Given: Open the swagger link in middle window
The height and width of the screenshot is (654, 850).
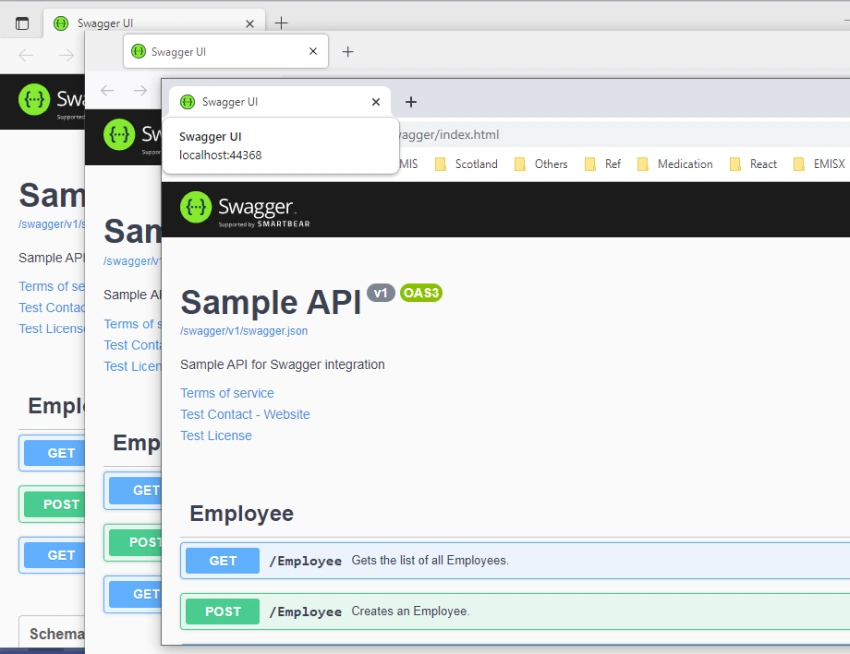Looking at the screenshot, I should coord(132,261).
